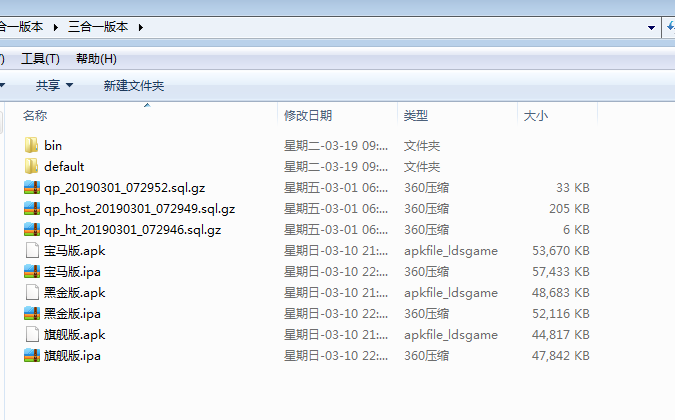Select the qp_20190301_072952.sql.gz archive icon
The height and width of the screenshot is (420, 675).
[x=32, y=188]
